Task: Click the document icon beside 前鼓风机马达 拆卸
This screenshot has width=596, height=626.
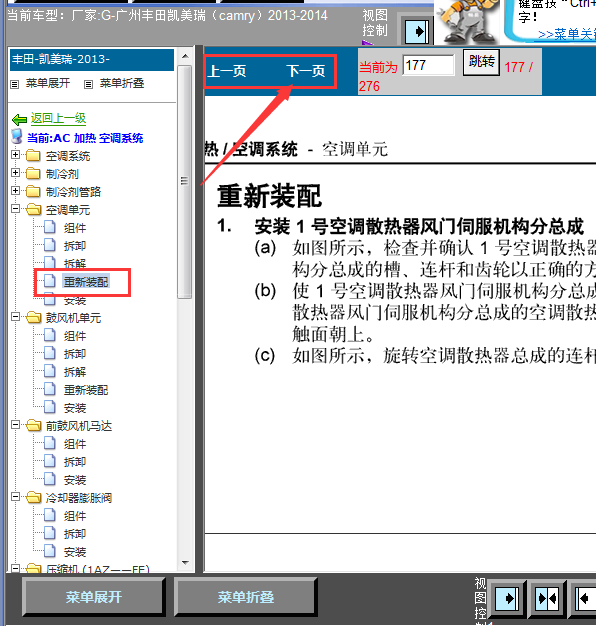Action: (x=50, y=461)
